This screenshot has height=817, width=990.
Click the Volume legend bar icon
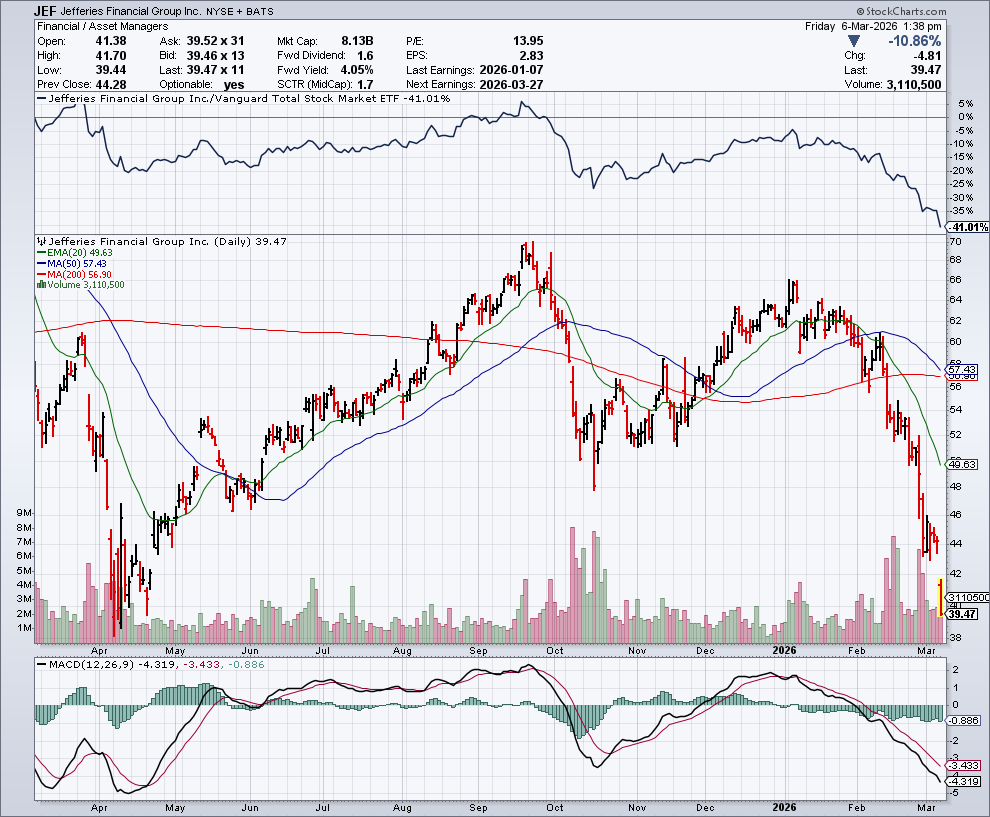[x=40, y=285]
